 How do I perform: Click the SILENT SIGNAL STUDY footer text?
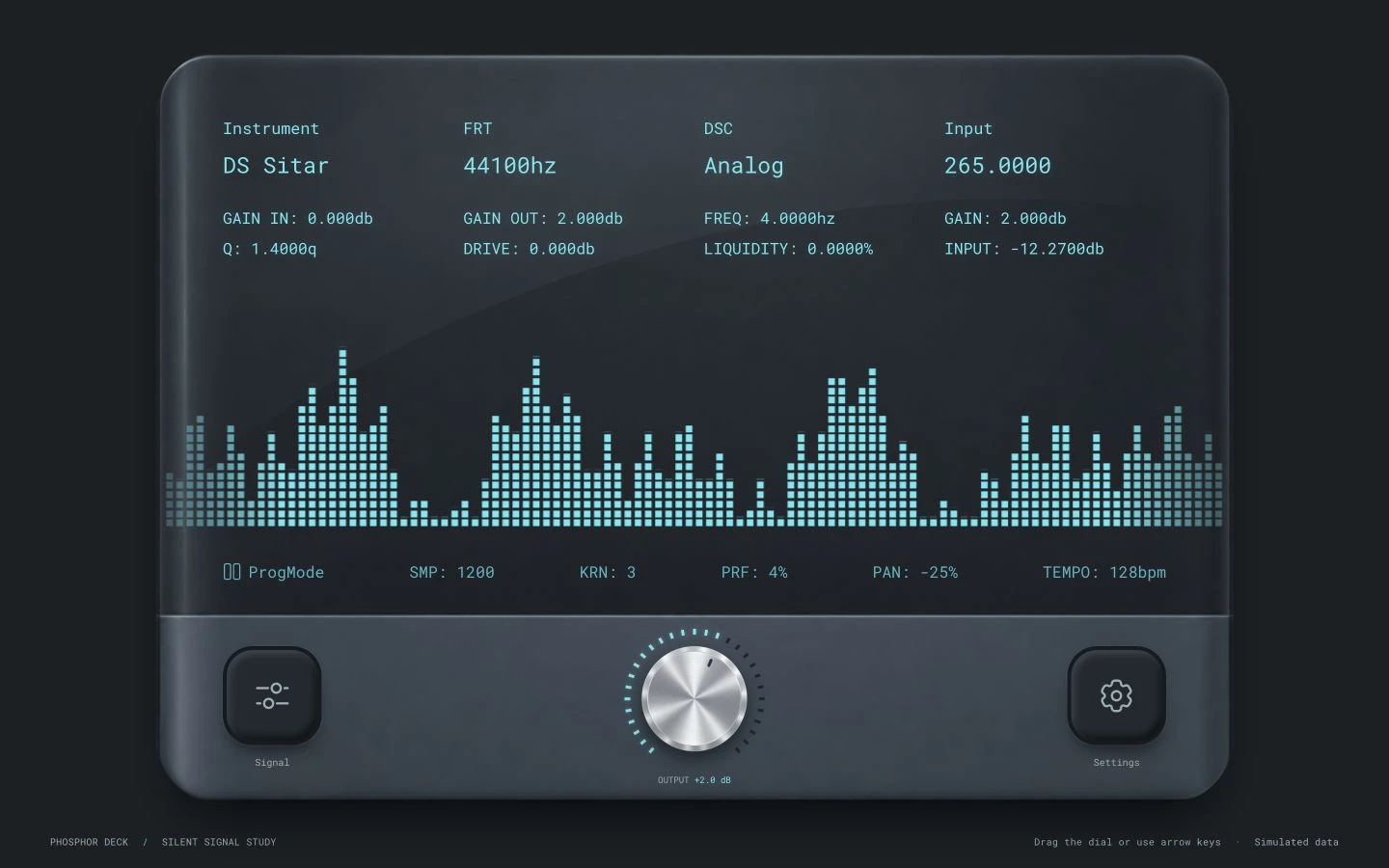click(x=219, y=842)
